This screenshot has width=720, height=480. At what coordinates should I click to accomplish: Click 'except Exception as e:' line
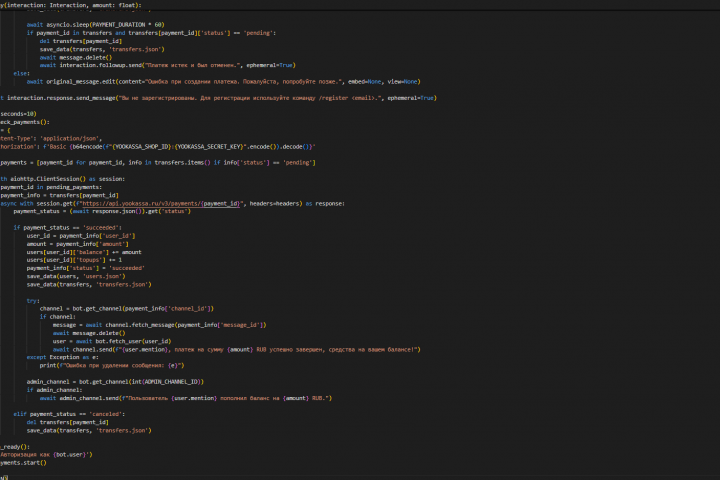[62, 357]
